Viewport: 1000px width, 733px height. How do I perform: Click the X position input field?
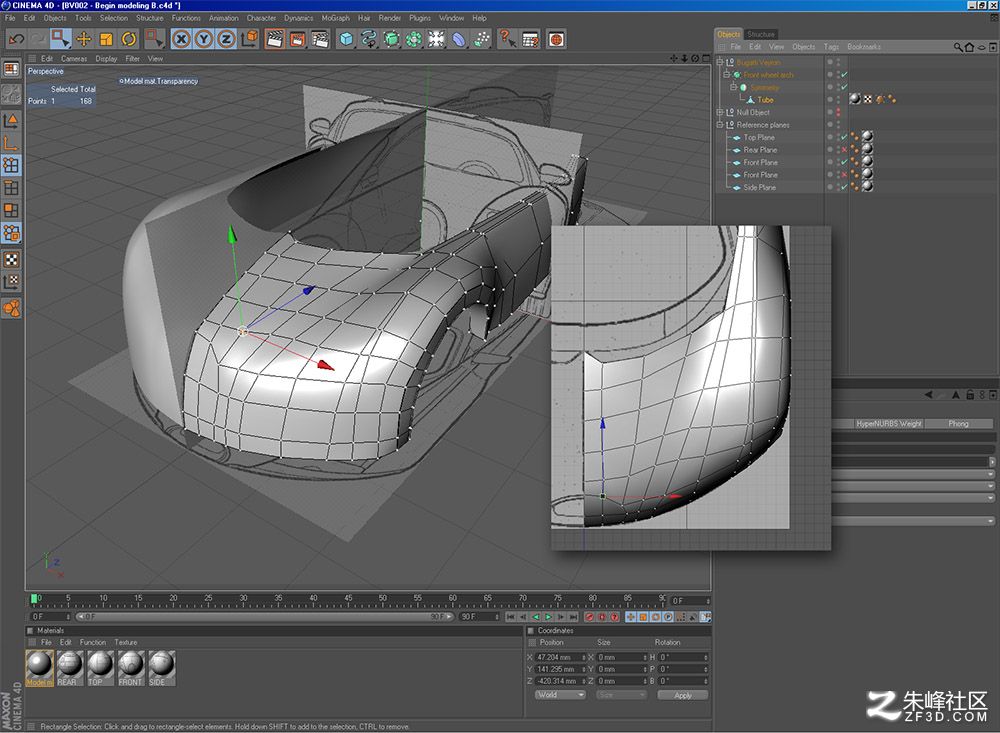tap(559, 657)
